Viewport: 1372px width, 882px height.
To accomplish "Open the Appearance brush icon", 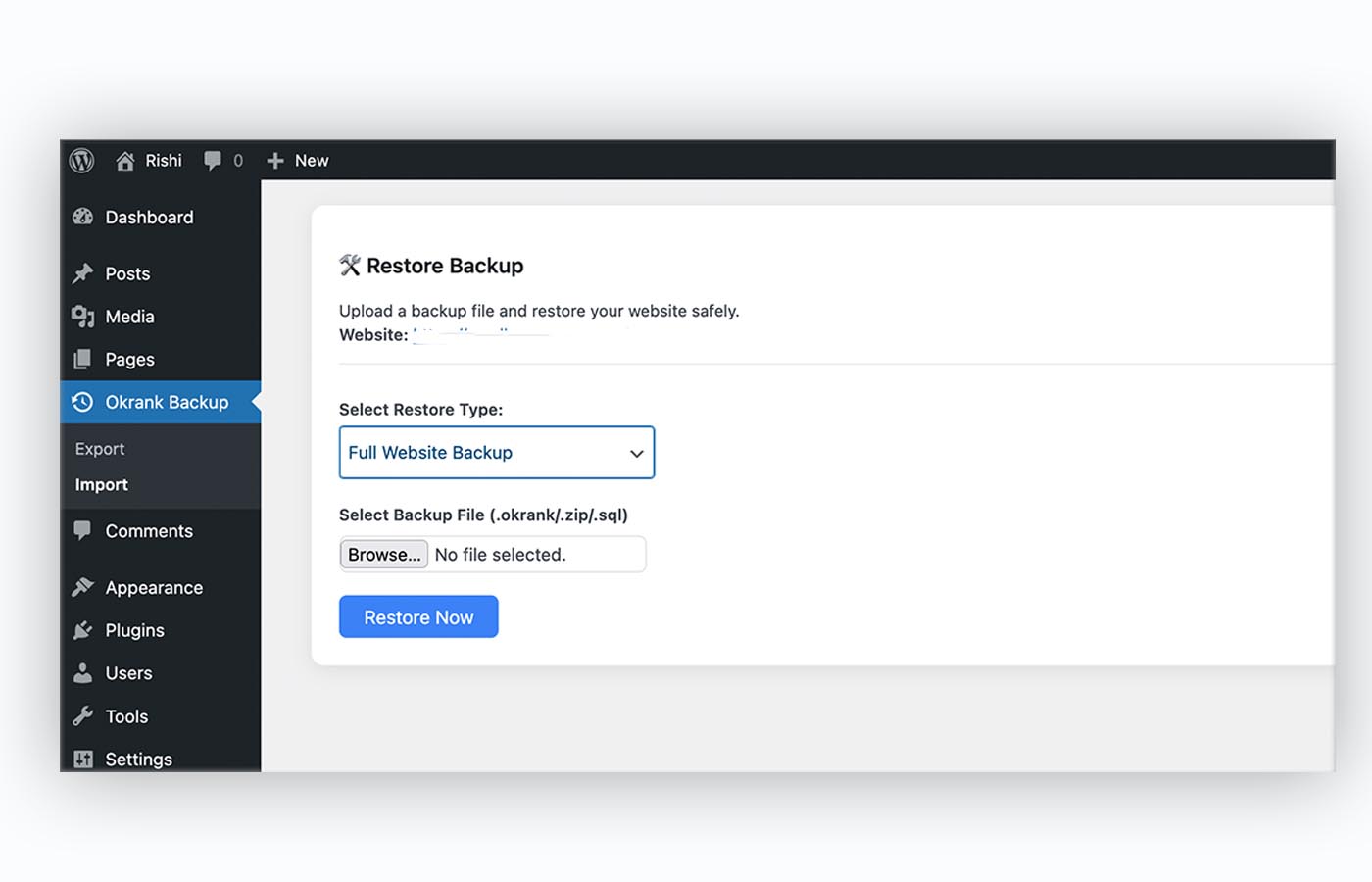I will (x=83, y=587).
